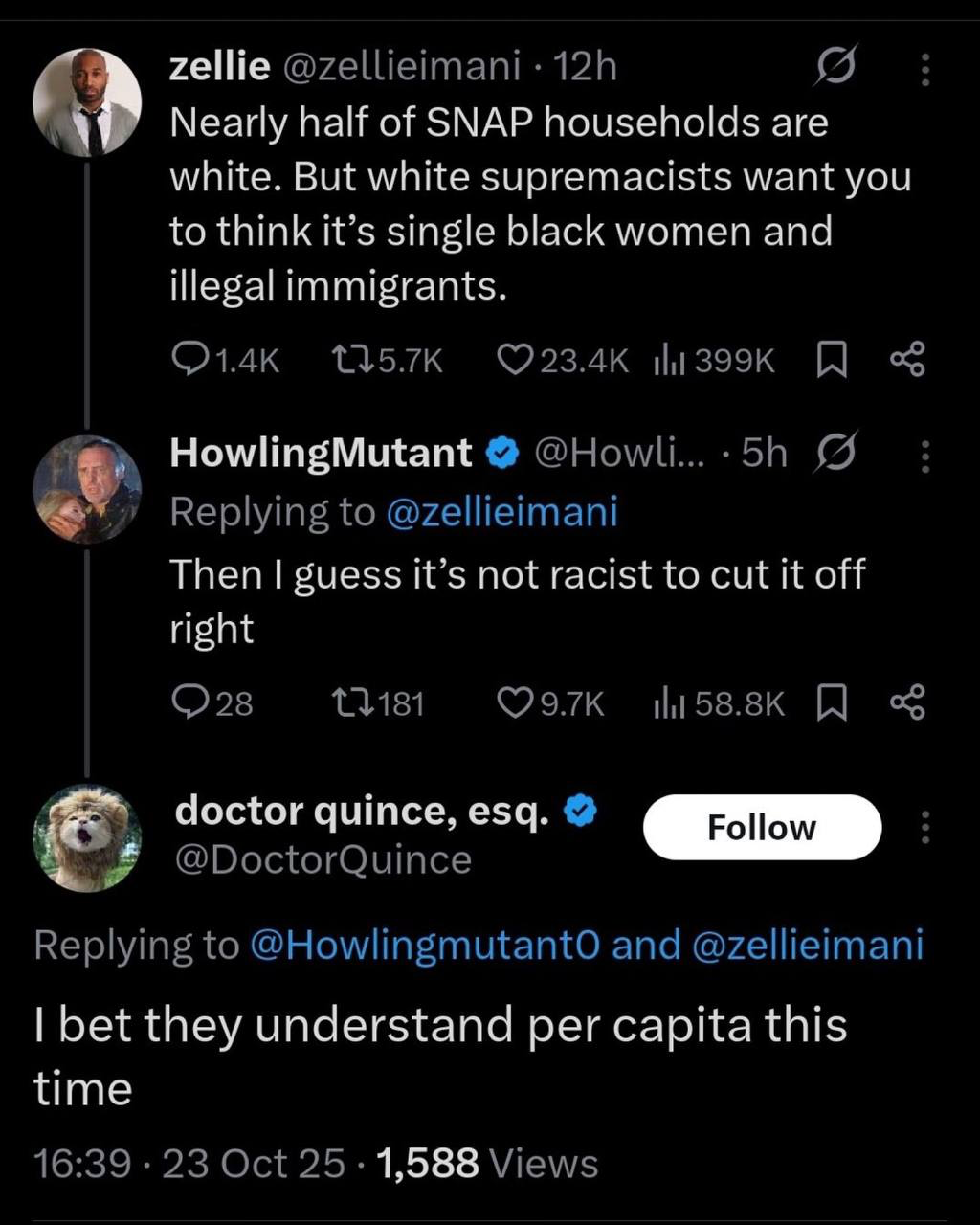Repost HowlingMutant's tweet with 181 reposts
The width and height of the screenshot is (980, 1225).
(x=346, y=703)
